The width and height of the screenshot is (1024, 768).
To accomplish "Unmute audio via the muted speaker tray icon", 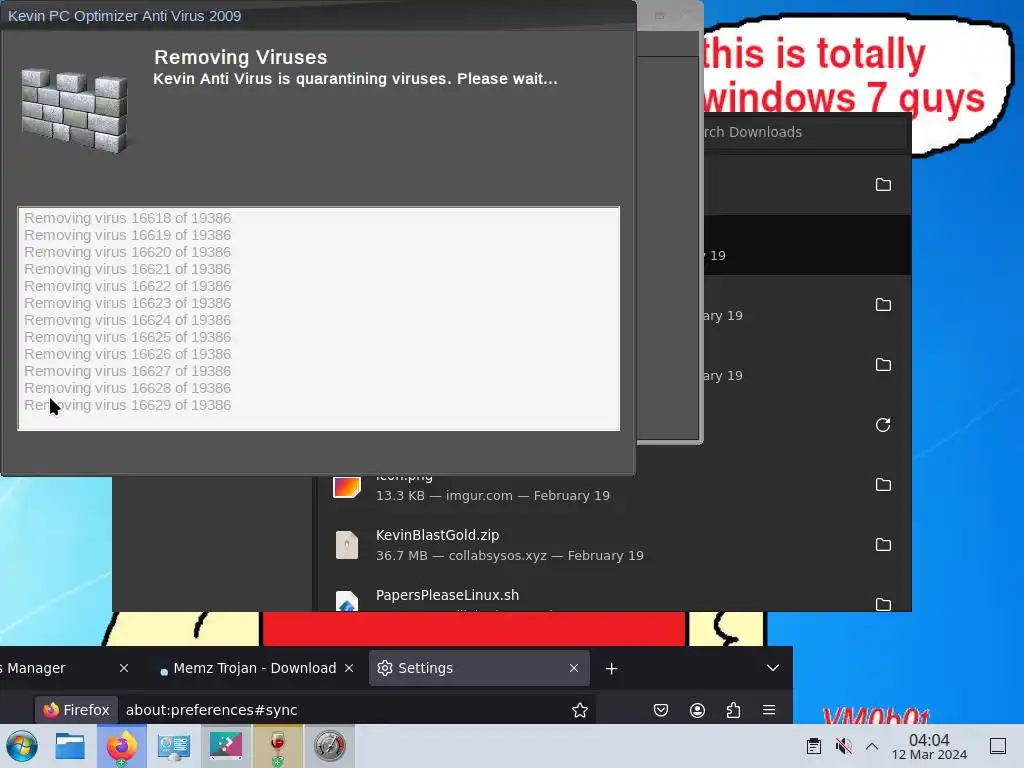I will [x=843, y=746].
